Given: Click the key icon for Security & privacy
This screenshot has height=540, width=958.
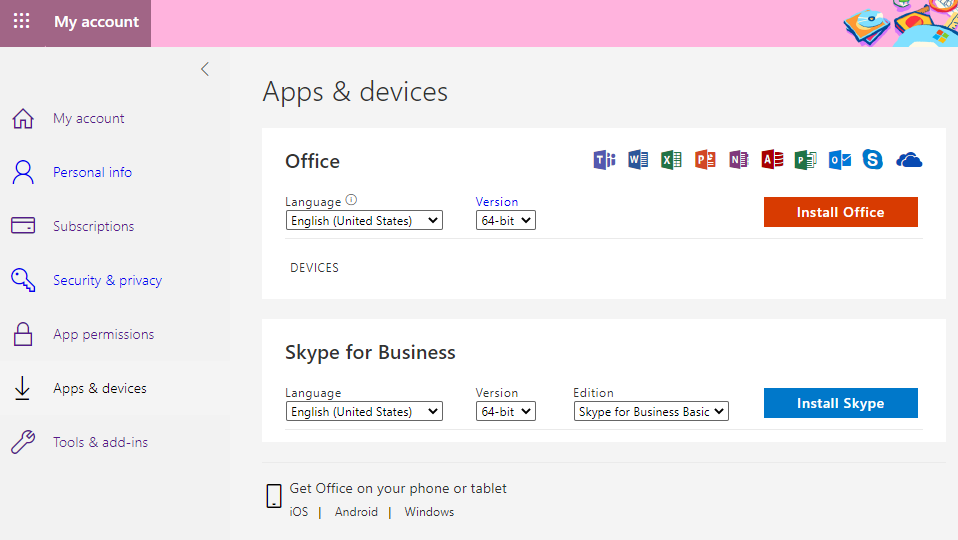Looking at the screenshot, I should 23,280.
